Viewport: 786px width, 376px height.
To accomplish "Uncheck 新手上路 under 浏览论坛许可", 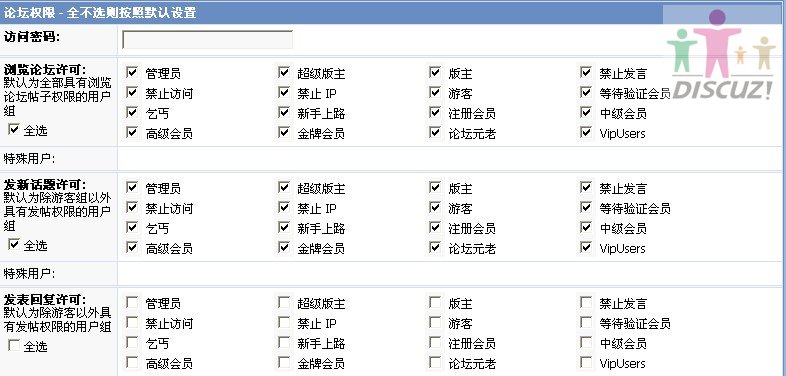I will tap(284, 113).
